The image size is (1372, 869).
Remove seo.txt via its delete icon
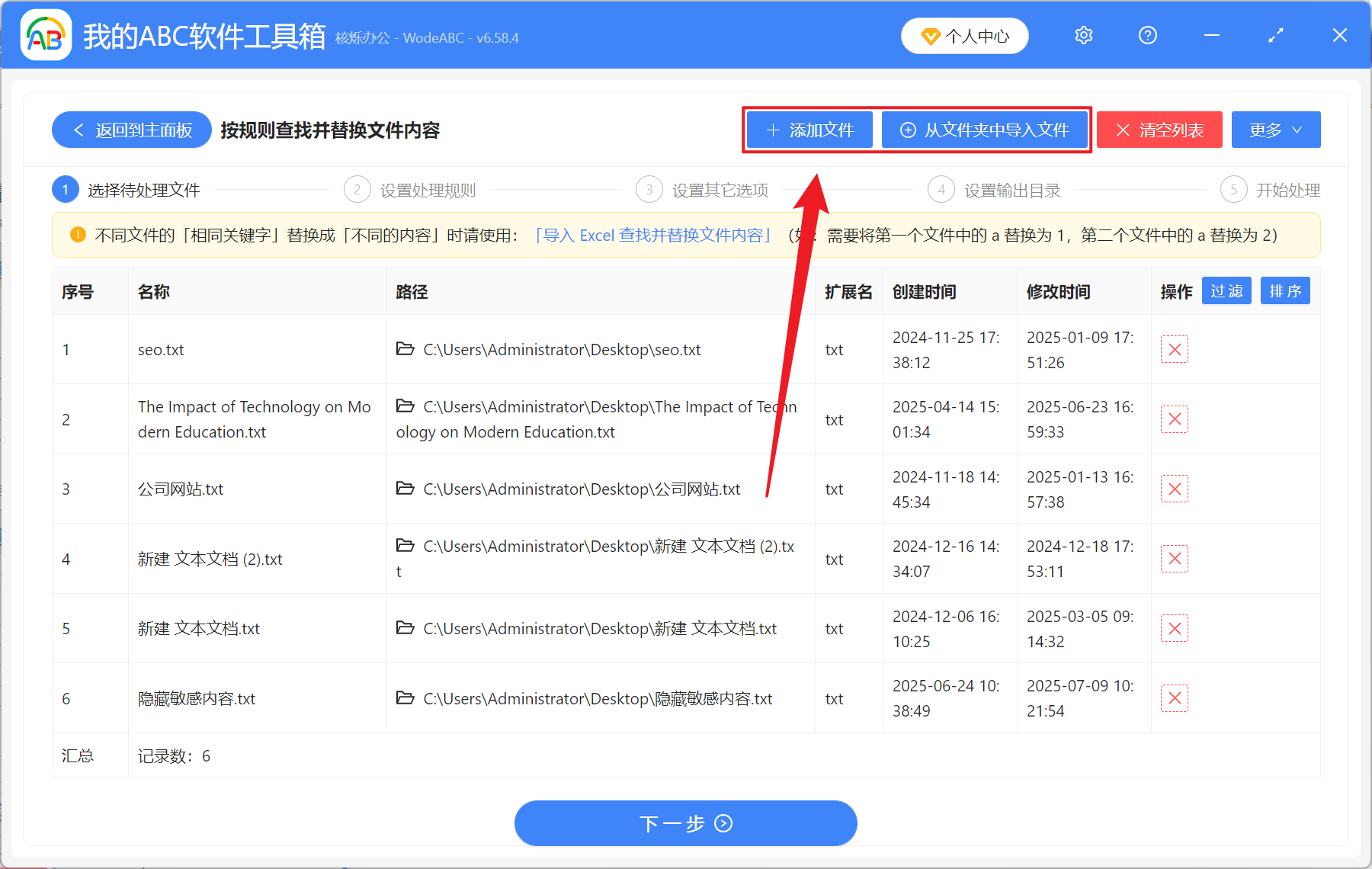pyautogui.click(x=1175, y=349)
